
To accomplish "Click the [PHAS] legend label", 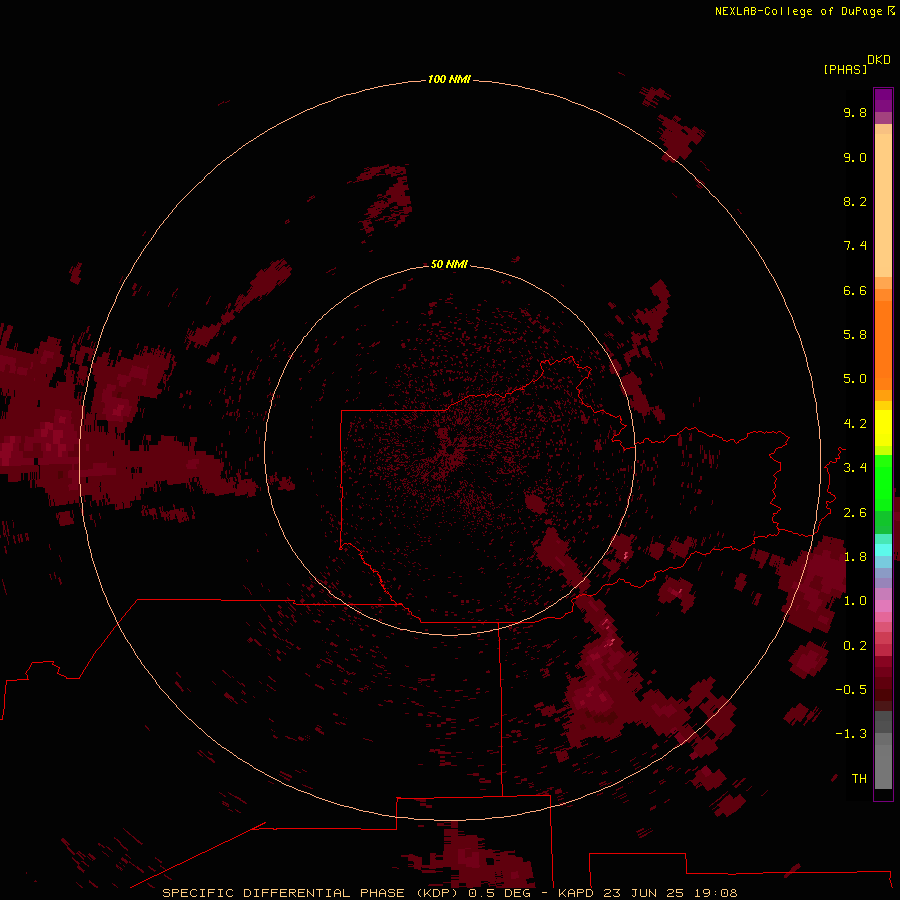I will (845, 69).
